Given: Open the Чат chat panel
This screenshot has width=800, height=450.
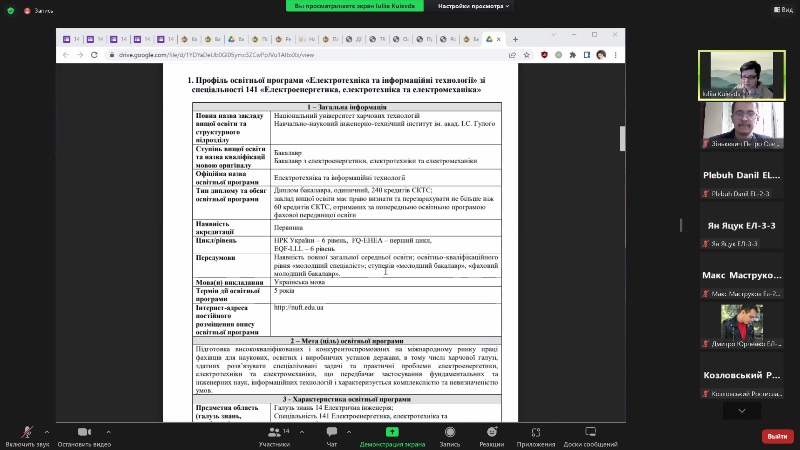Looking at the screenshot, I should coord(331,431).
